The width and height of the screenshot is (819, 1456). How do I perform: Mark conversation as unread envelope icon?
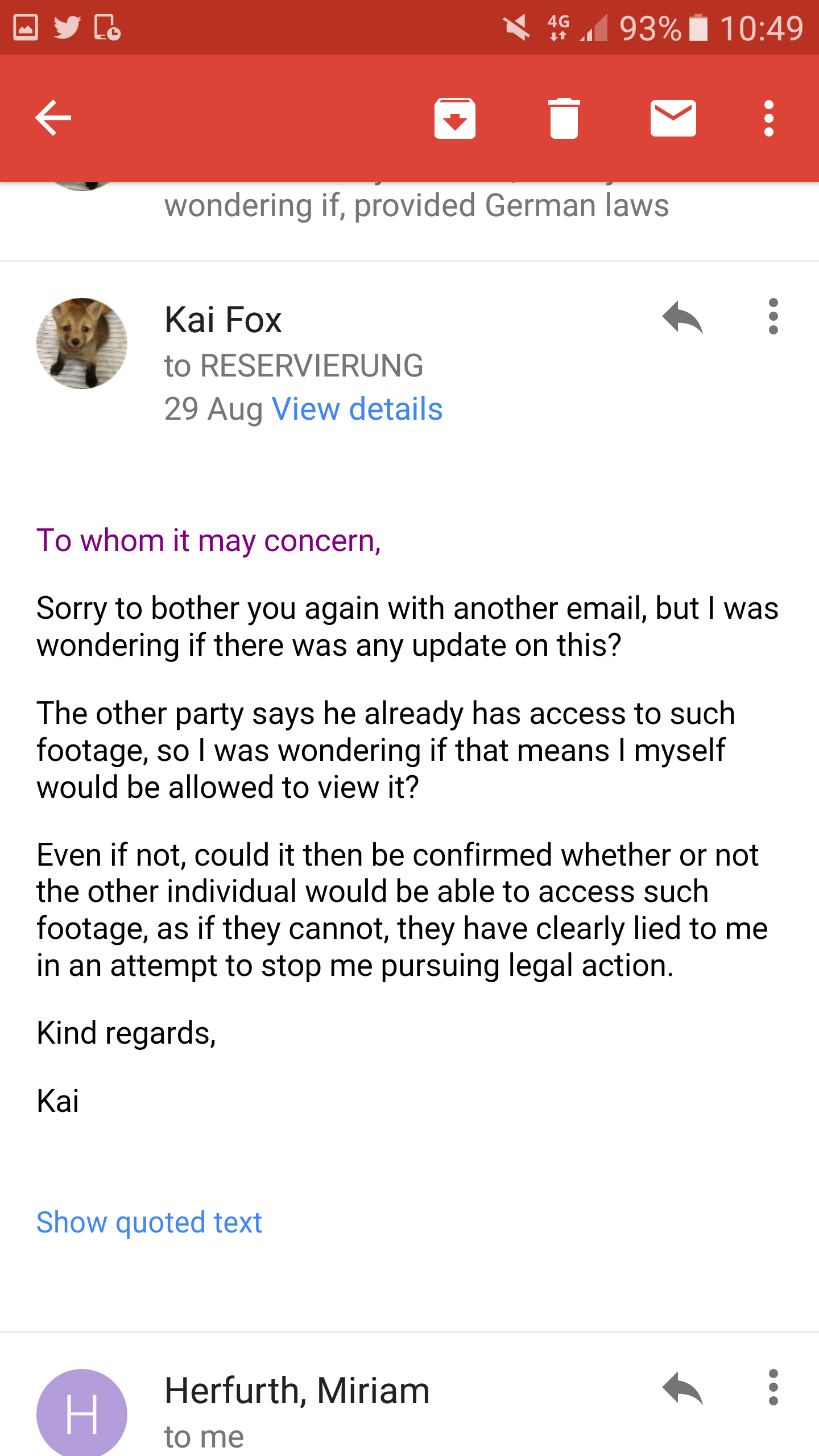tap(673, 118)
